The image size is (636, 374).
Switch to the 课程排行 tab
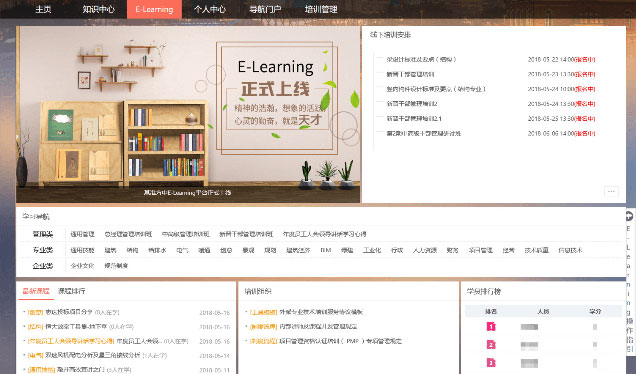coord(71,291)
